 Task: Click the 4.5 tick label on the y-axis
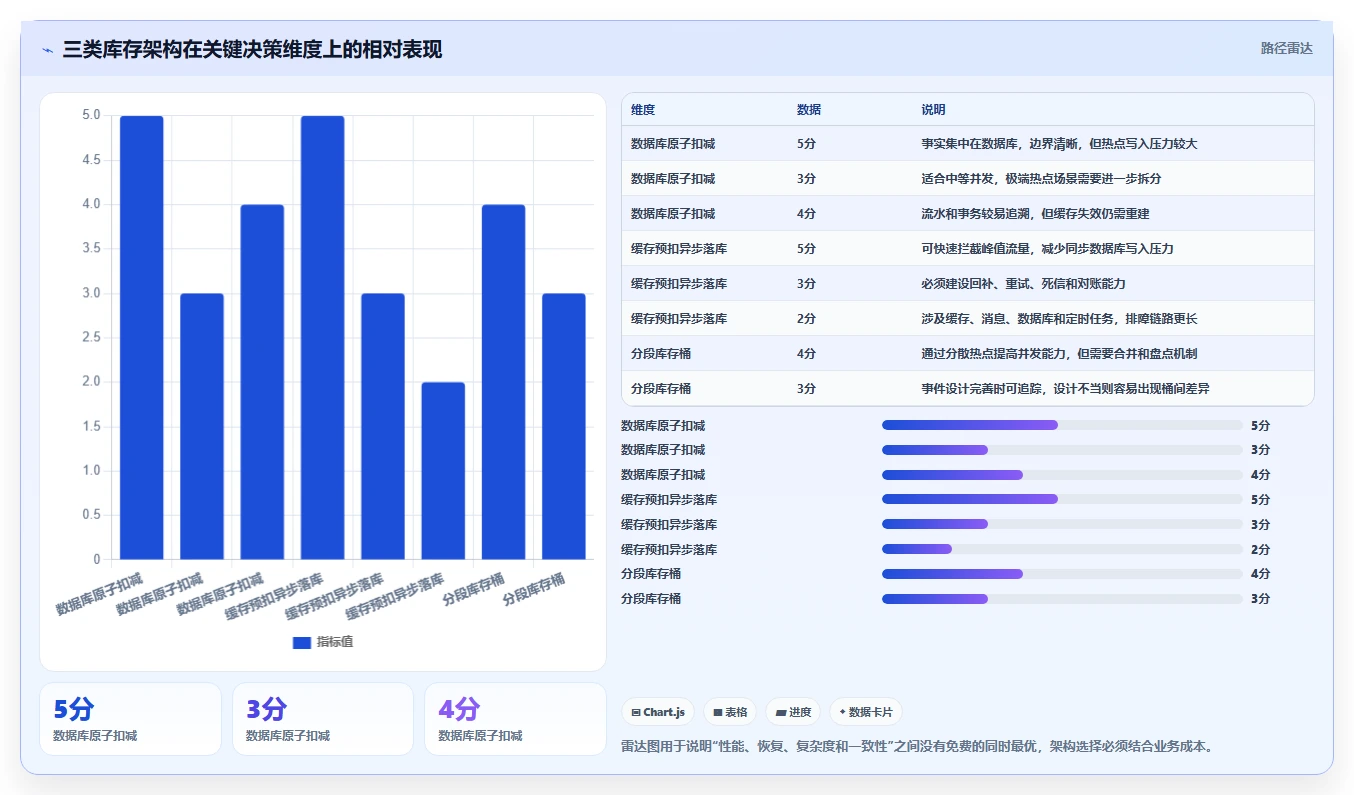click(90, 160)
